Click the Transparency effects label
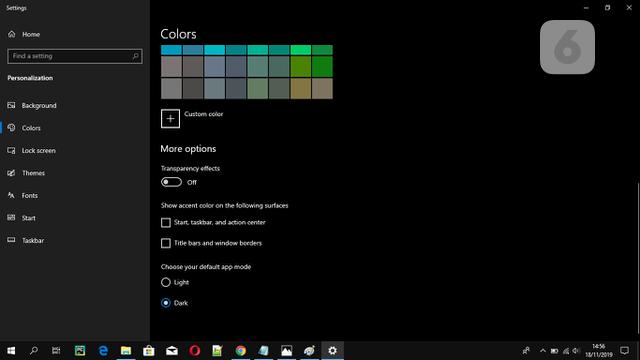Screen dimensions: 640x360 190,169
